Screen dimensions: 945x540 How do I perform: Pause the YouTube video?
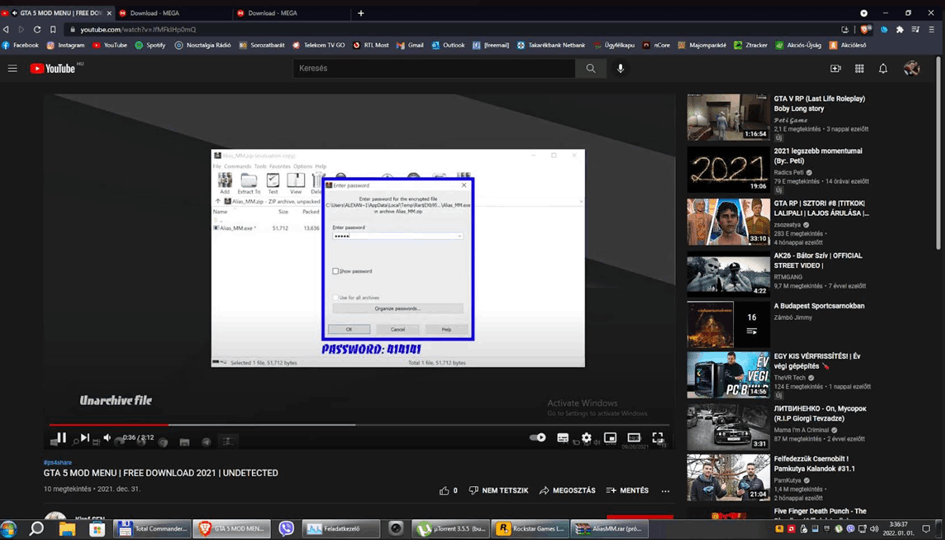pyautogui.click(x=61, y=438)
